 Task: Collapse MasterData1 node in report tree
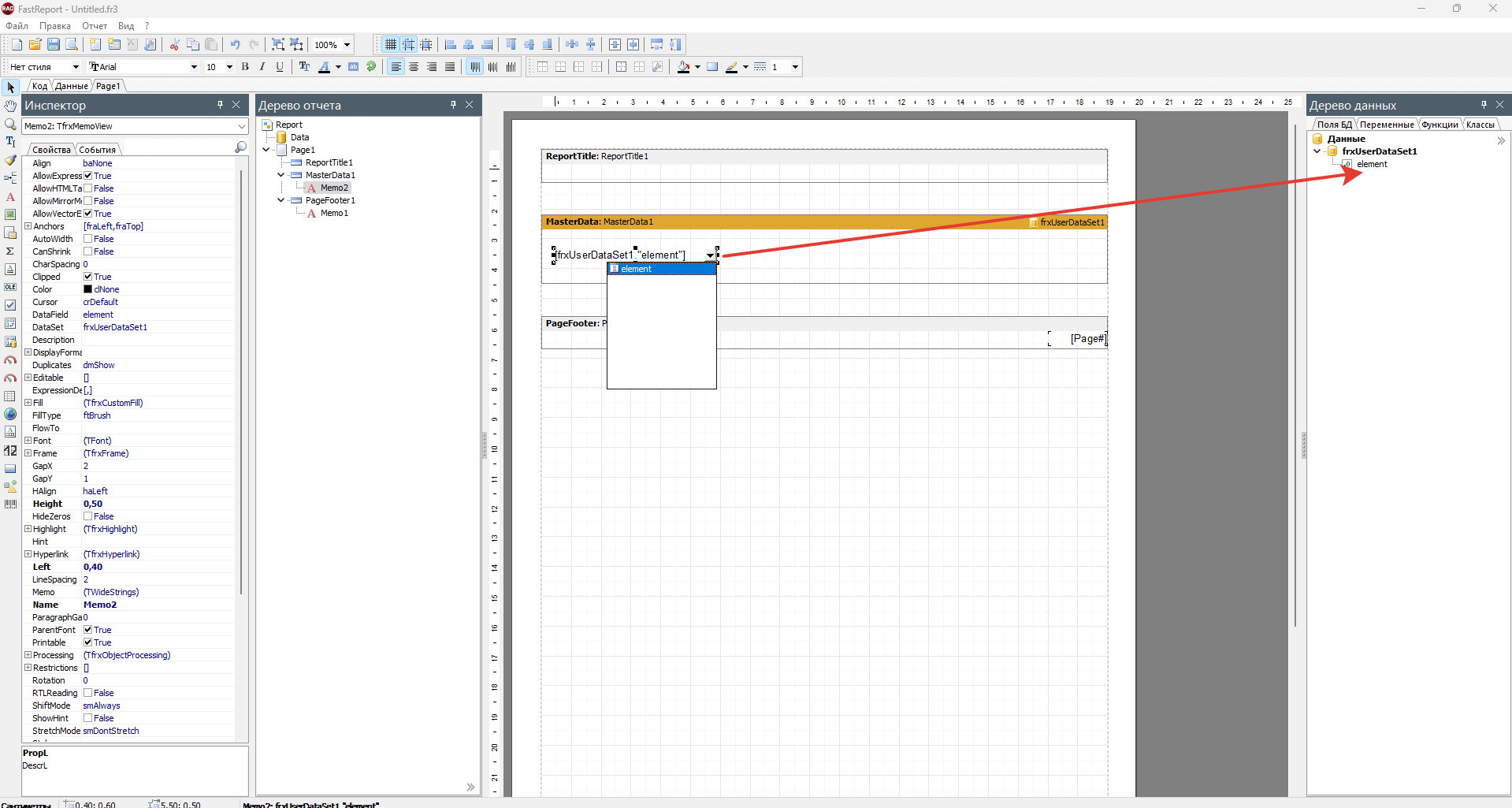tap(281, 175)
